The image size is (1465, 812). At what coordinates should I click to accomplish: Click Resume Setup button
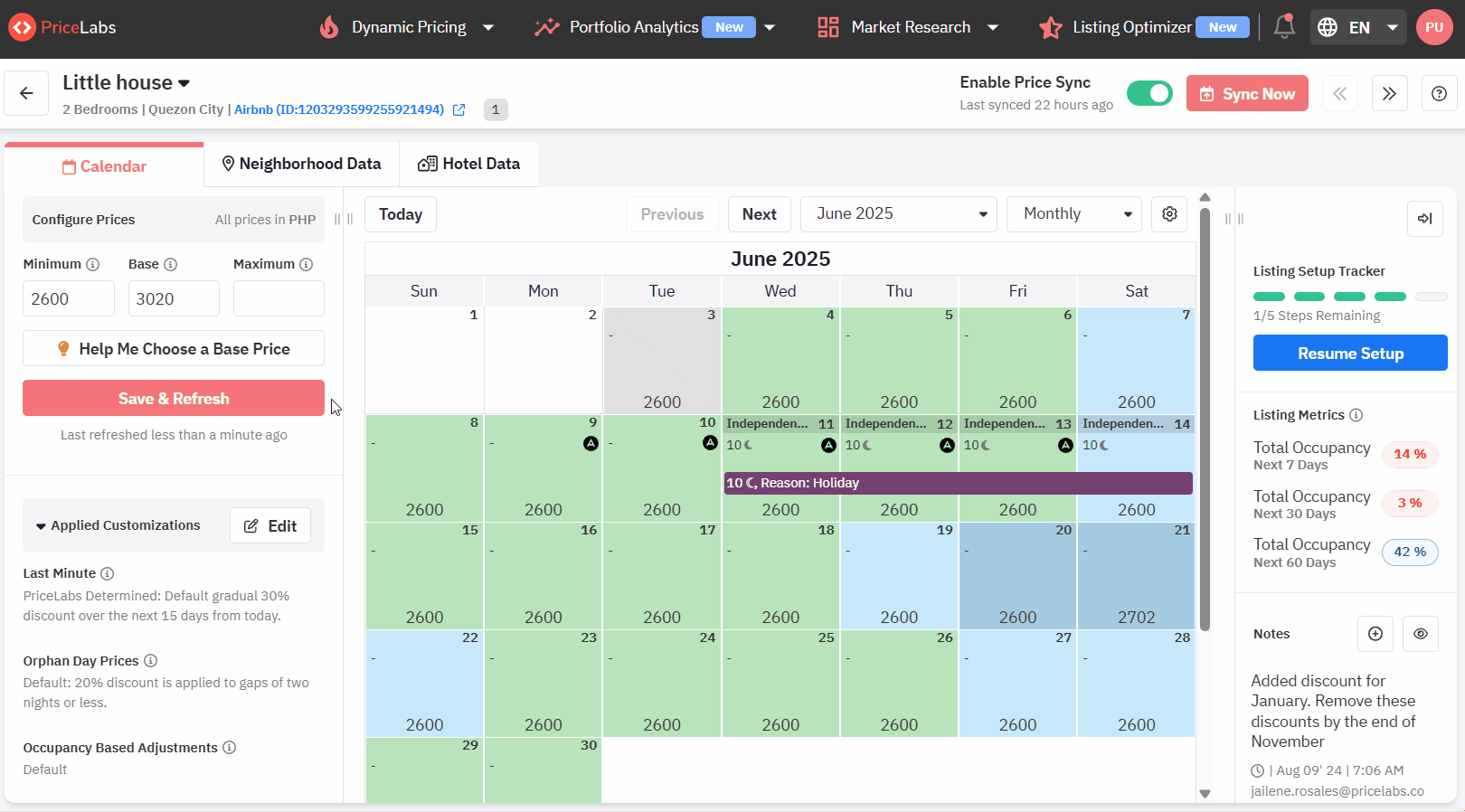coord(1350,353)
